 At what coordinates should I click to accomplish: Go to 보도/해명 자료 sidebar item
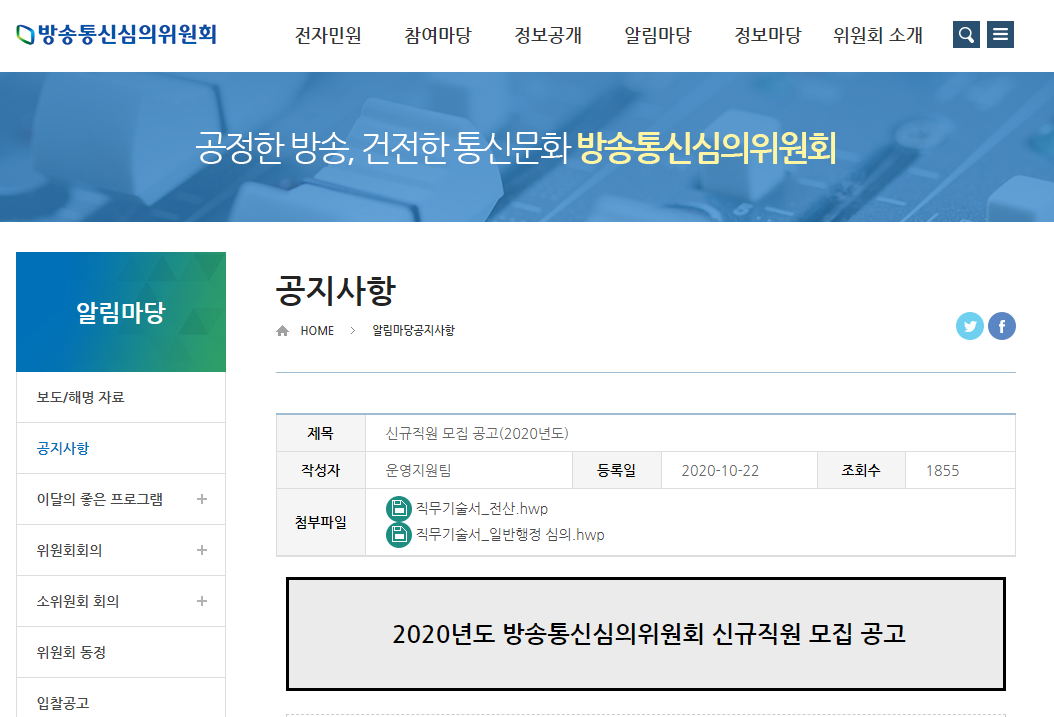coord(121,397)
